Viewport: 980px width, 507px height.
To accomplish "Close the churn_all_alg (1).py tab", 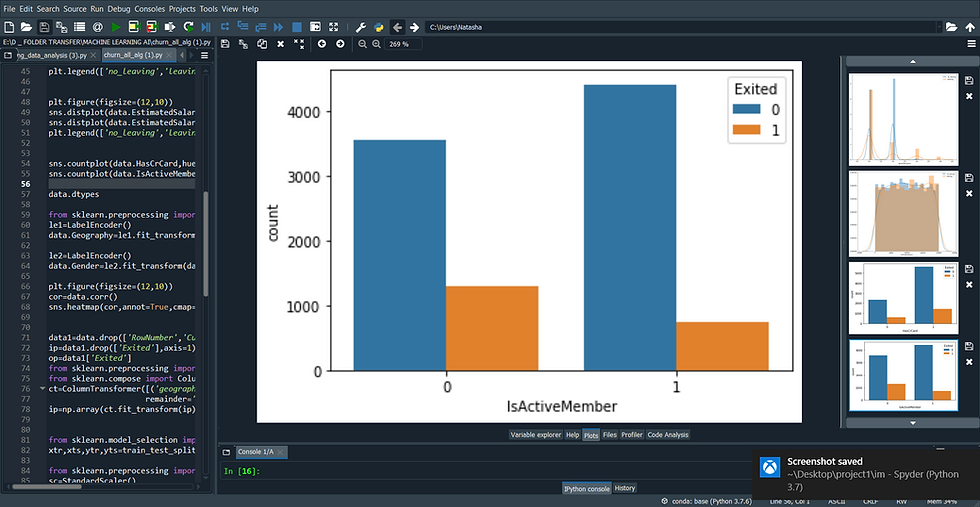I will point(169,56).
